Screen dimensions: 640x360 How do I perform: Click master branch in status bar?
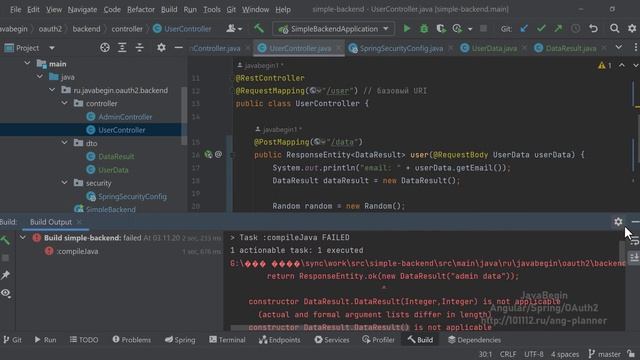pos(604,354)
